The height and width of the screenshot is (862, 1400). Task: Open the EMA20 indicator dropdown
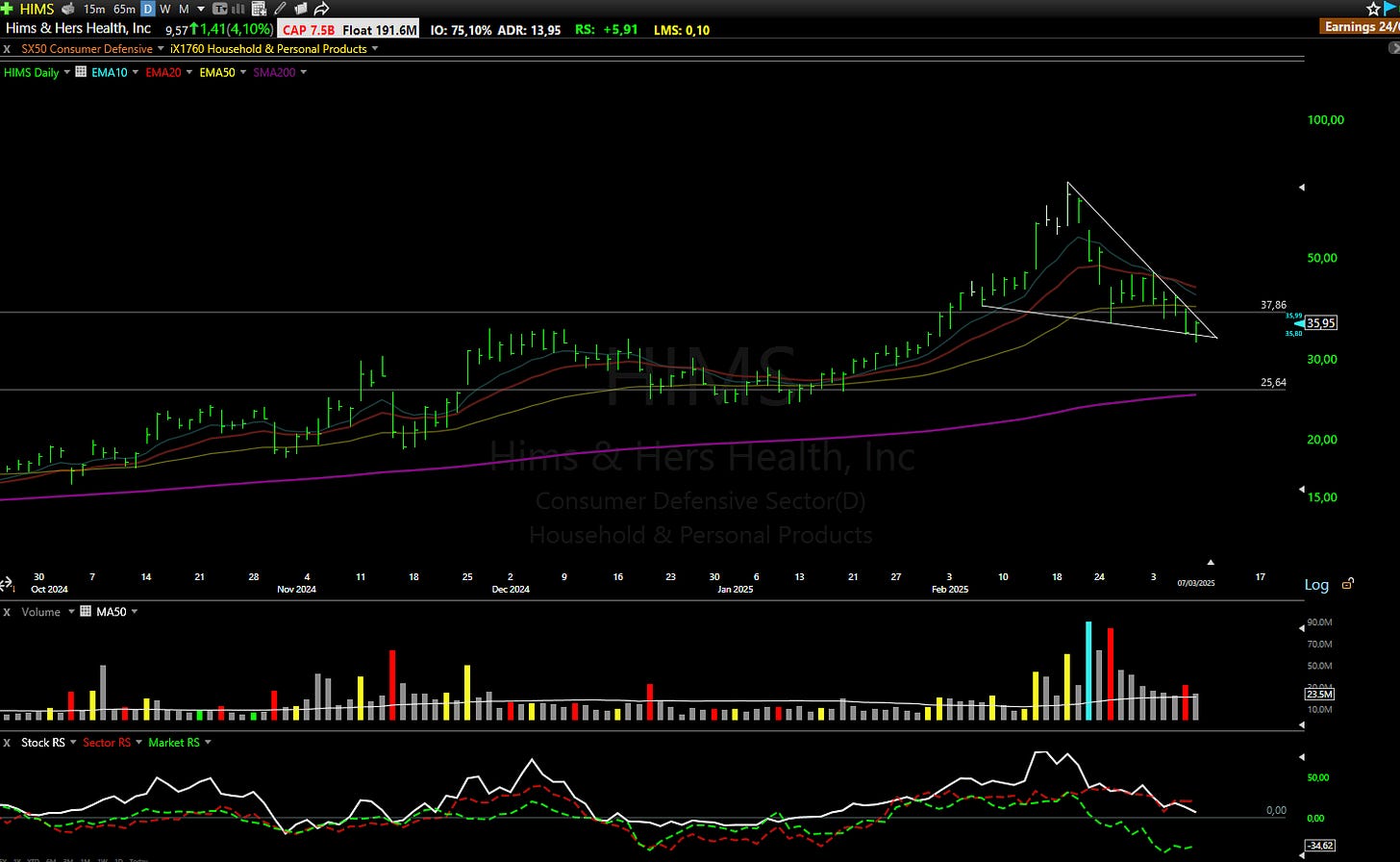point(188,72)
